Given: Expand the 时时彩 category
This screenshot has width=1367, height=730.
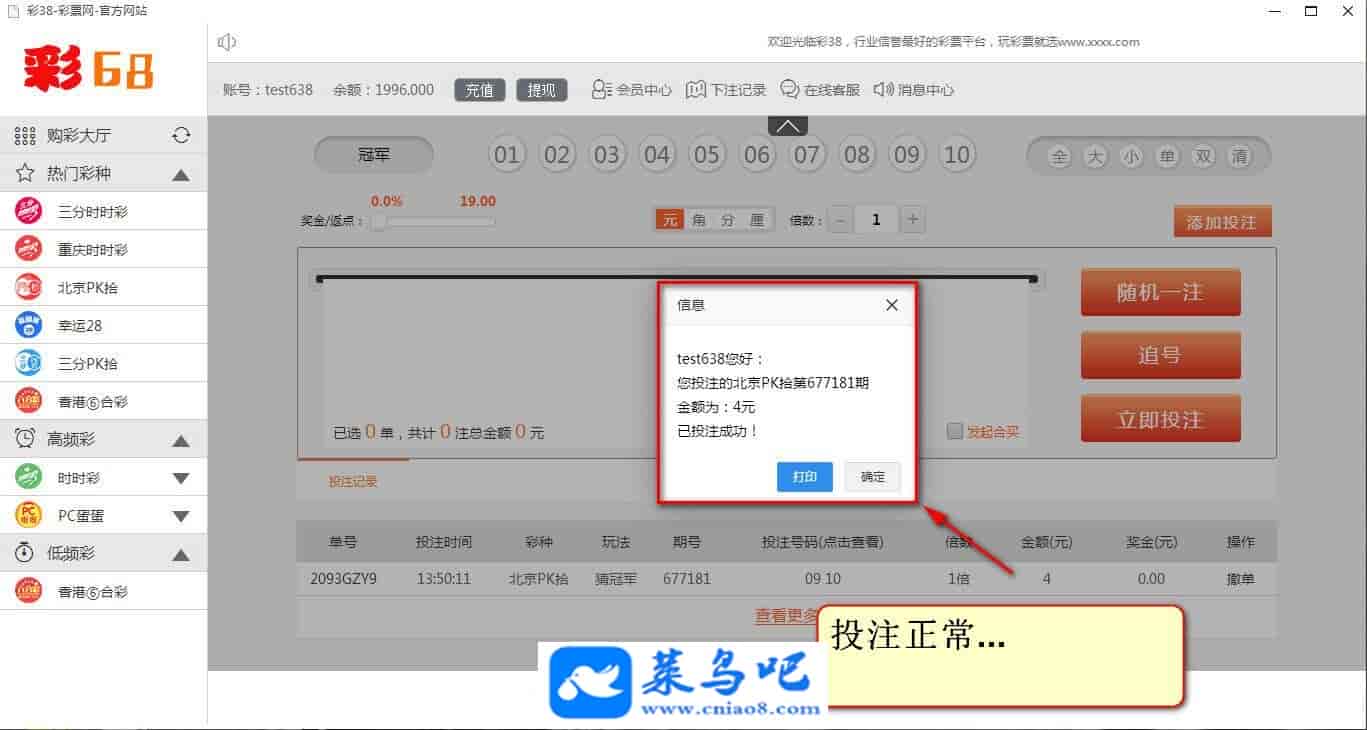Looking at the screenshot, I should click(x=181, y=479).
